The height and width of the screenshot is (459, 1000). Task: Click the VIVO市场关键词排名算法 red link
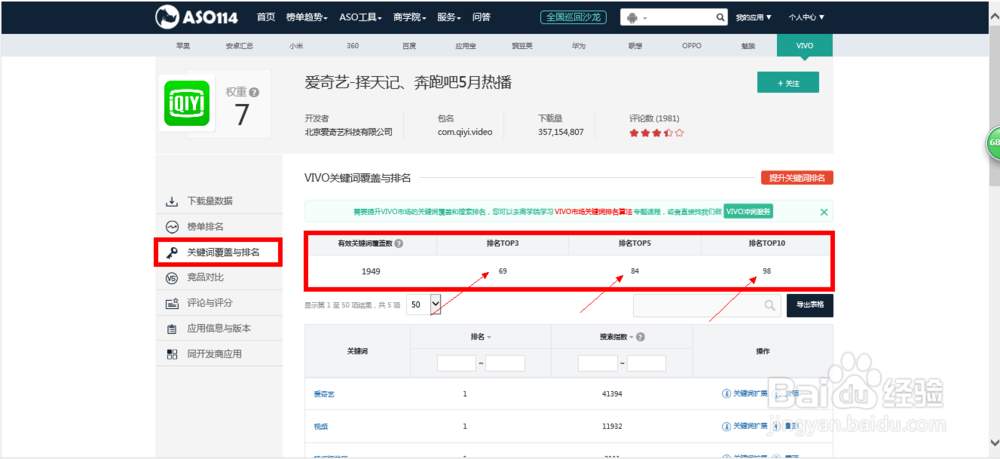(594, 212)
